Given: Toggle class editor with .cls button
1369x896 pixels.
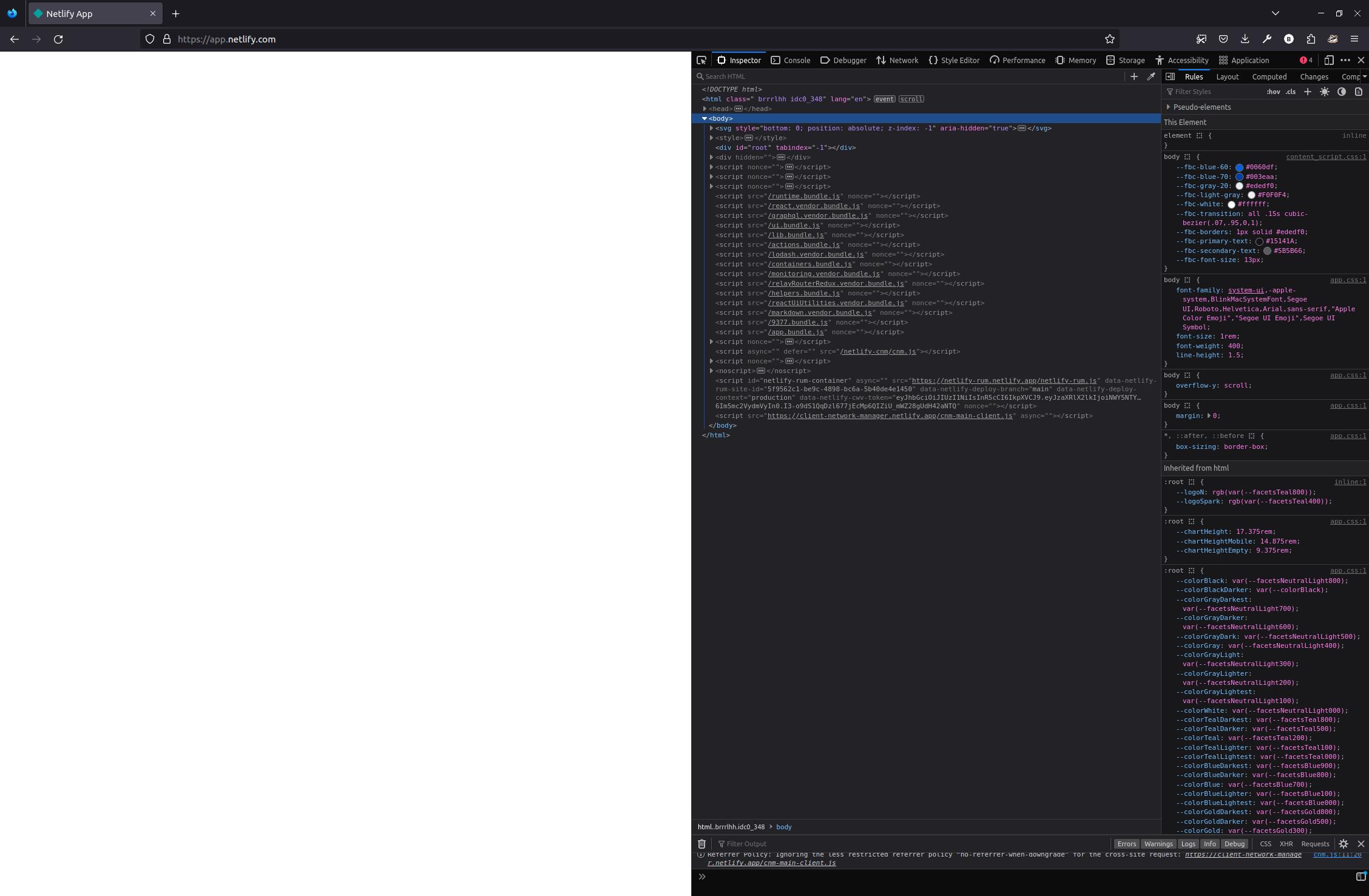Looking at the screenshot, I should tap(1290, 92).
